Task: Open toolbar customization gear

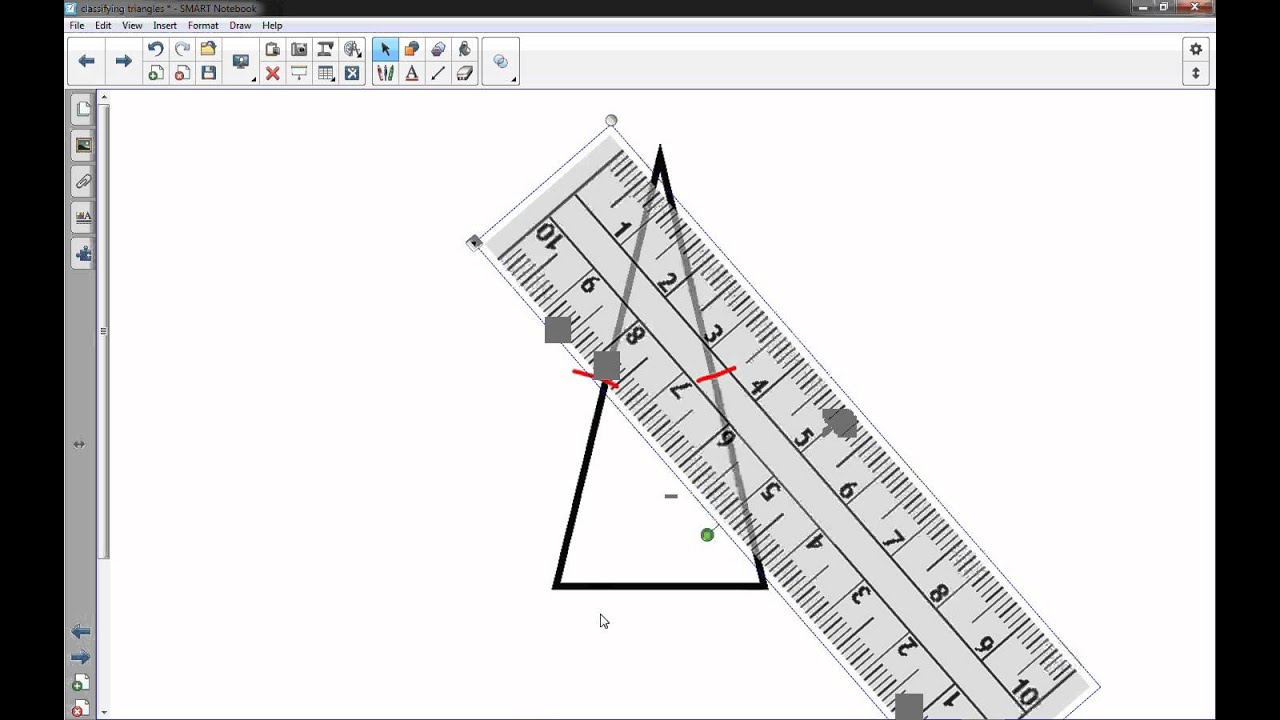Action: click(1195, 49)
